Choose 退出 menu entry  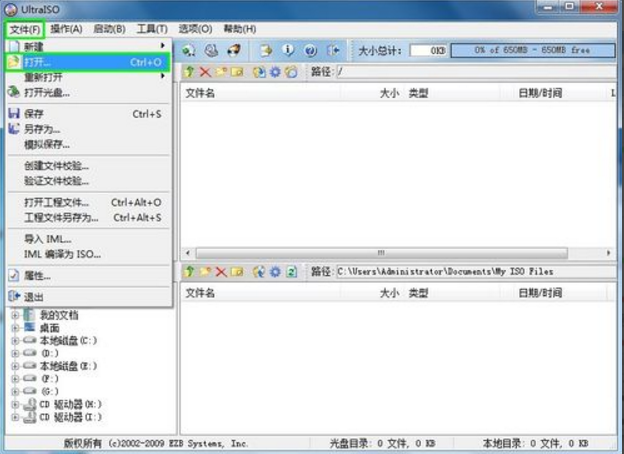click(x=89, y=297)
